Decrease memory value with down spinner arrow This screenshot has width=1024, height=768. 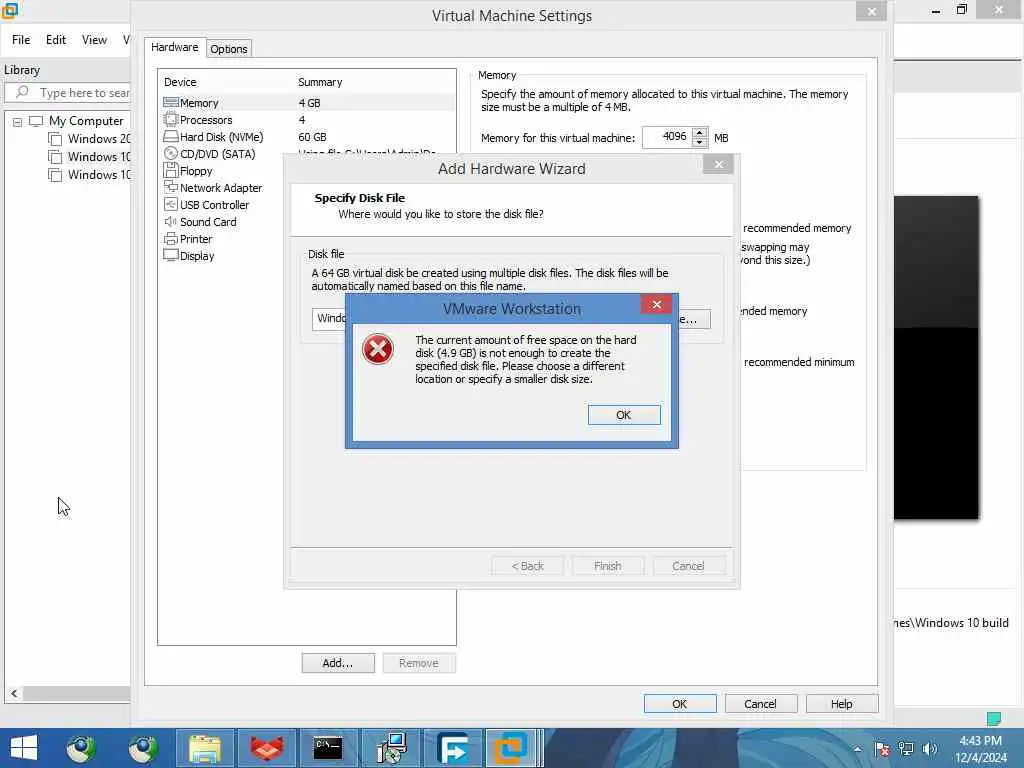point(699,142)
